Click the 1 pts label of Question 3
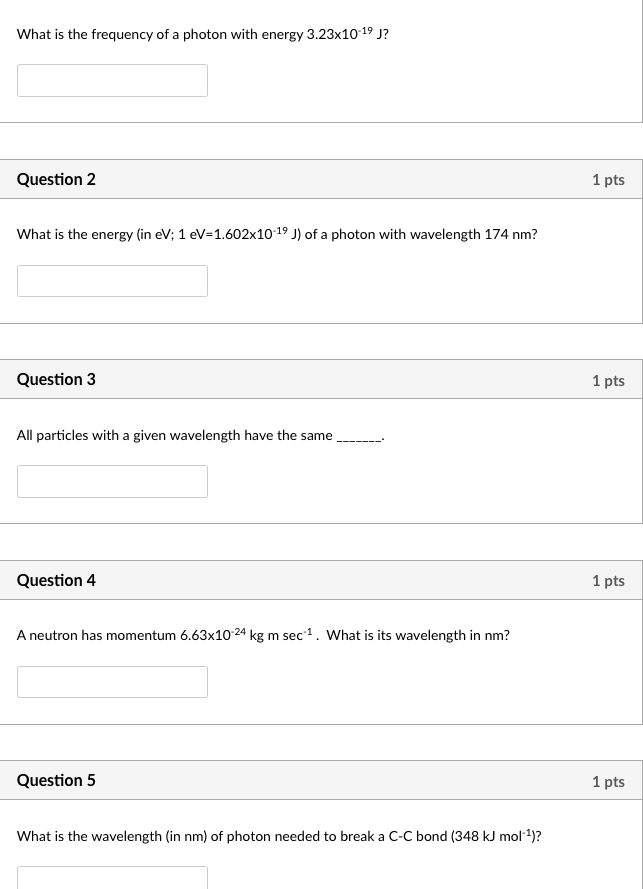 click(608, 380)
